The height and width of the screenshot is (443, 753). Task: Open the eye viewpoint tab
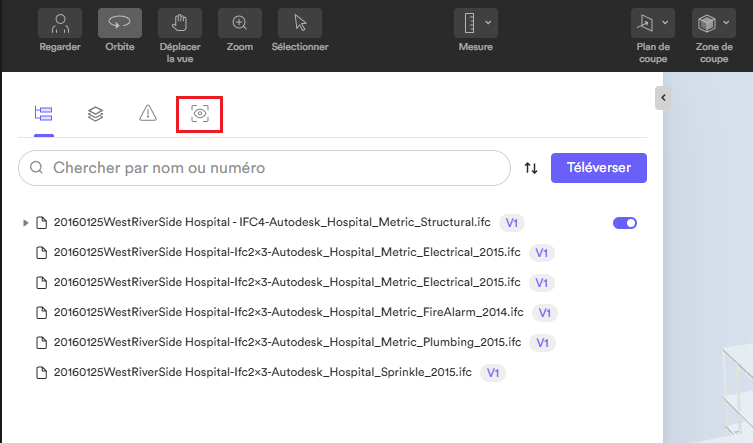click(200, 114)
